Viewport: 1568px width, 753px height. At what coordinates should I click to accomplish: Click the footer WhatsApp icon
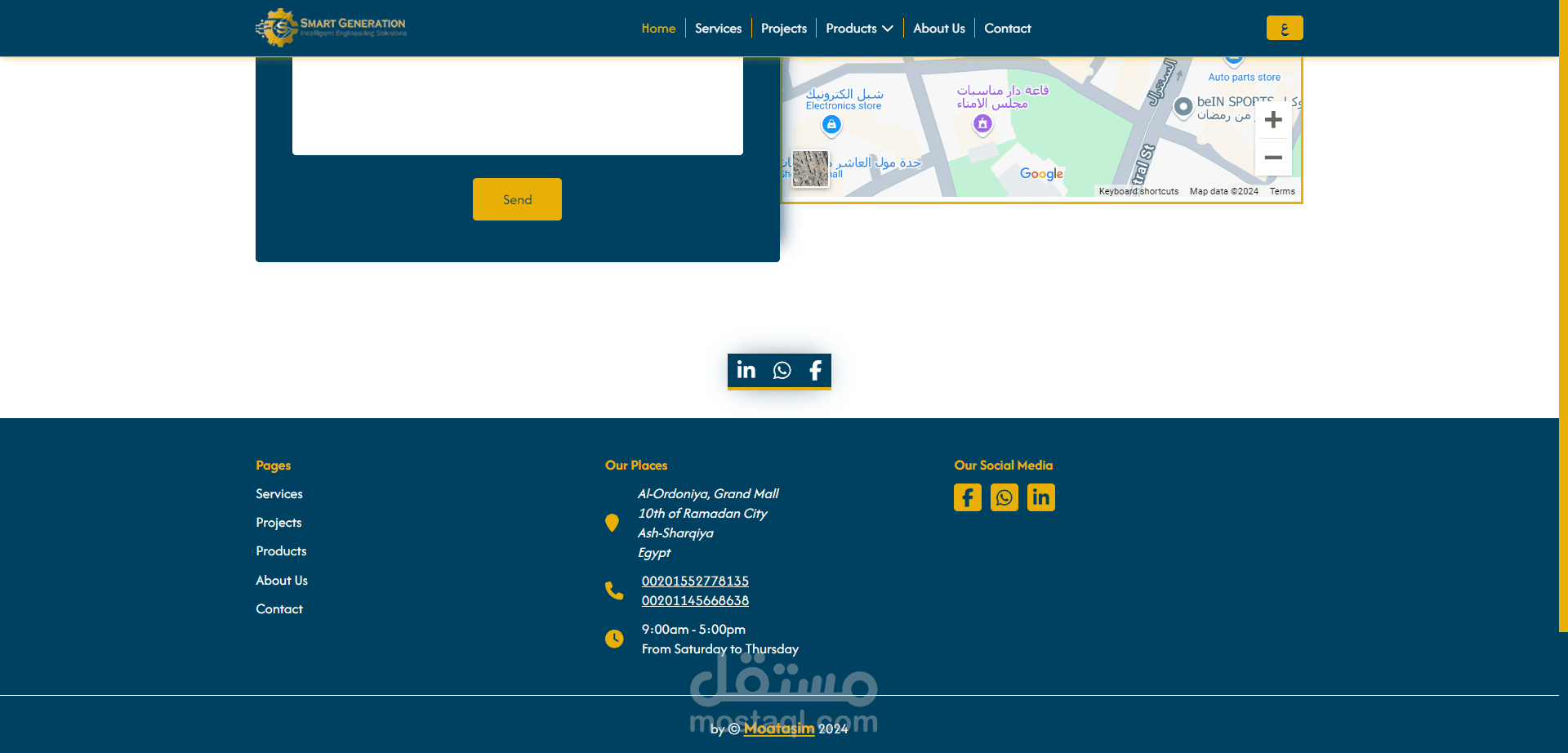(1004, 497)
